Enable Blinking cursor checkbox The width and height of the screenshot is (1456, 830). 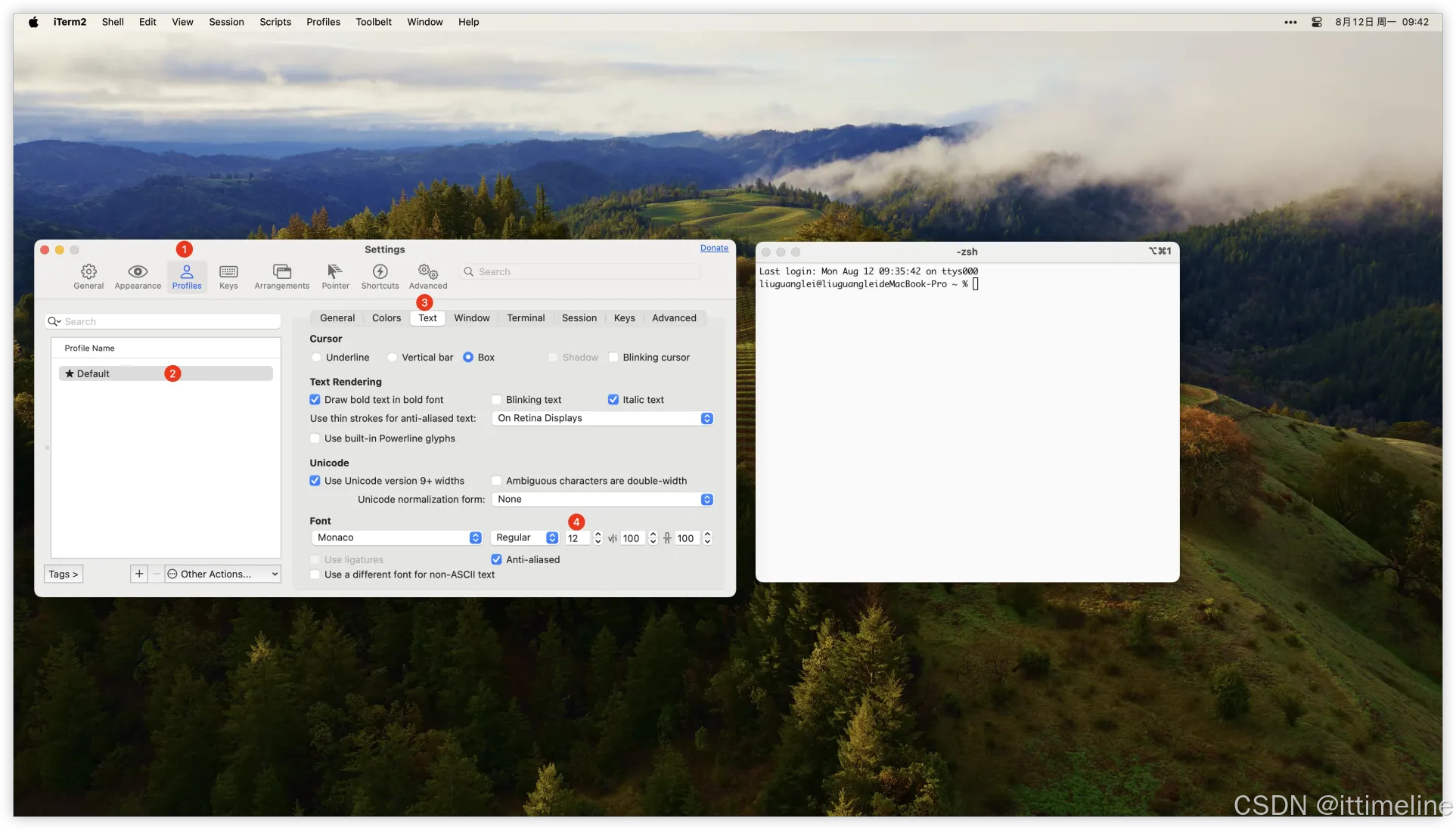(x=613, y=358)
